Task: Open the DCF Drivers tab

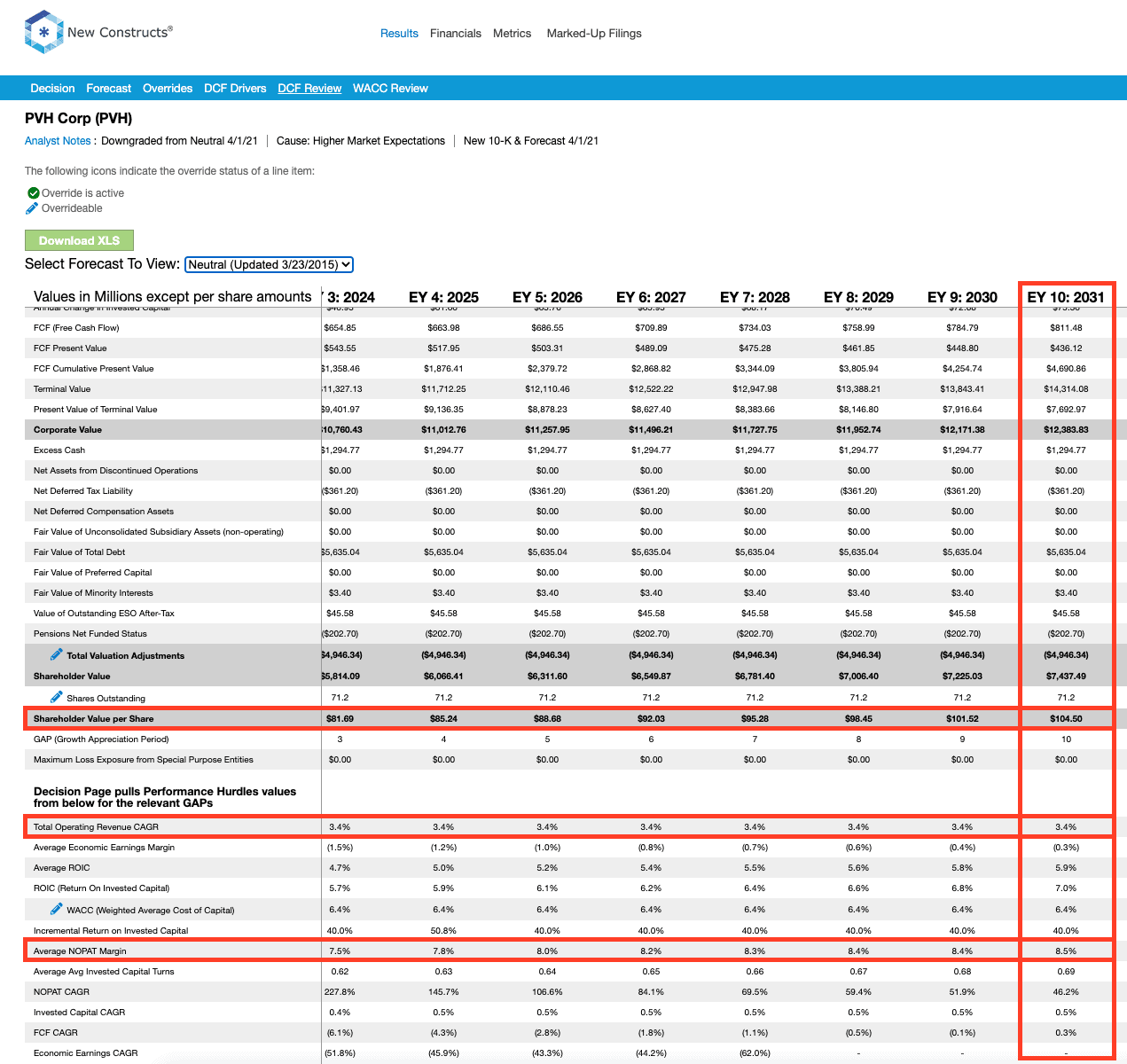Action: click(235, 89)
